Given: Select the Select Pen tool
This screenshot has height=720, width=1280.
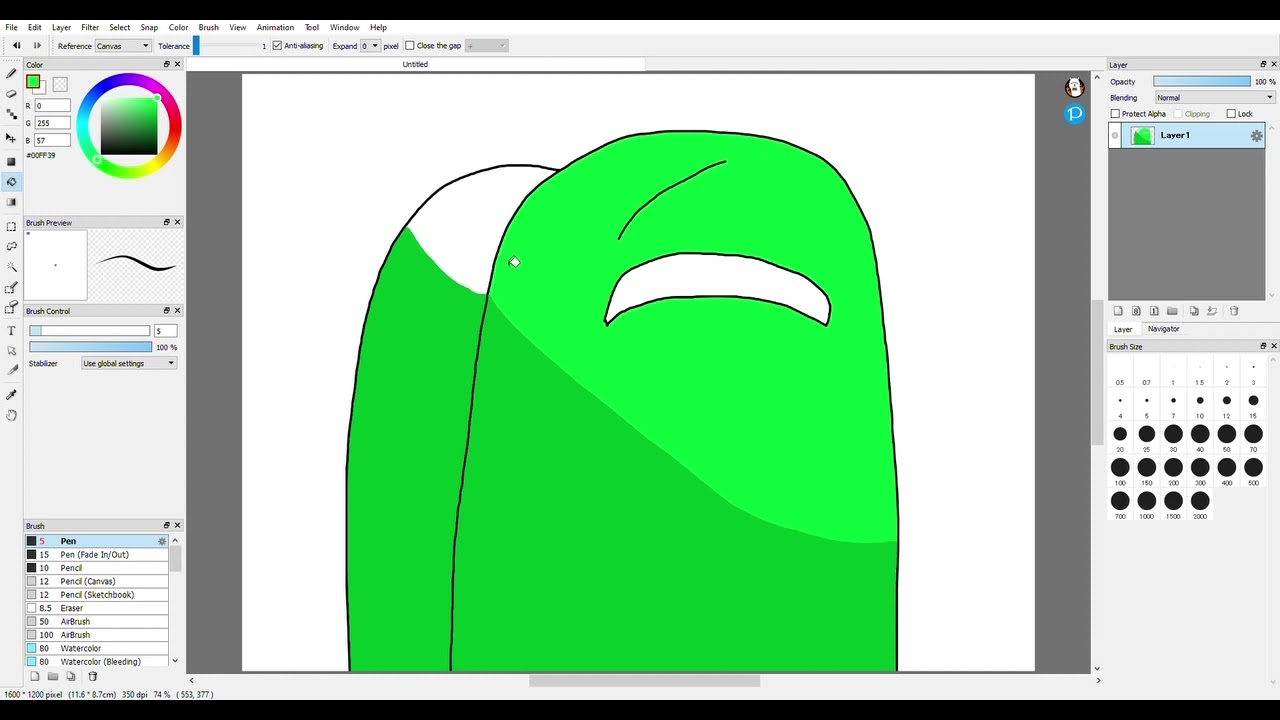Looking at the screenshot, I should (11, 288).
